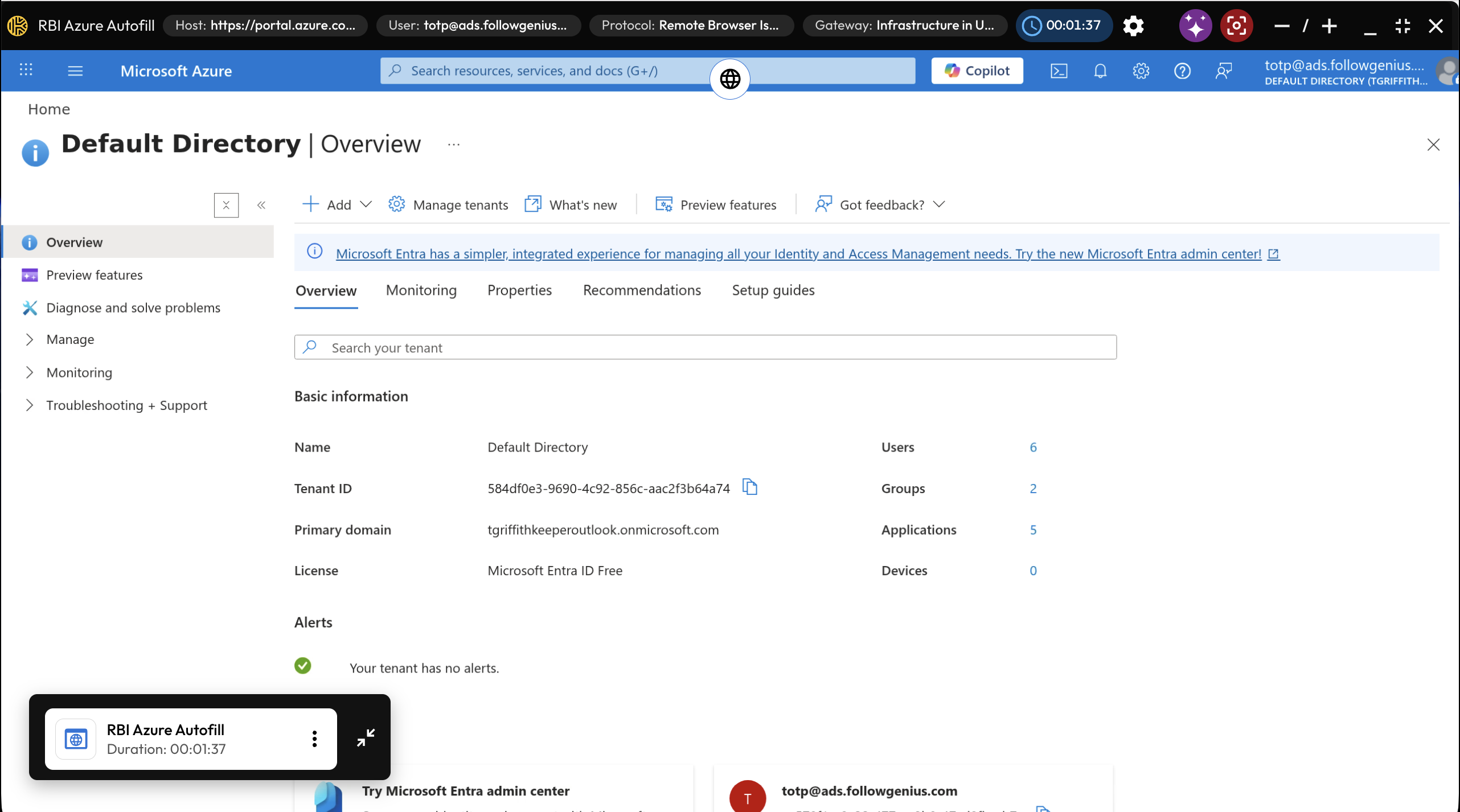This screenshot has width=1460, height=812.
Task: Open Got feedback dropdown
Action: point(880,204)
